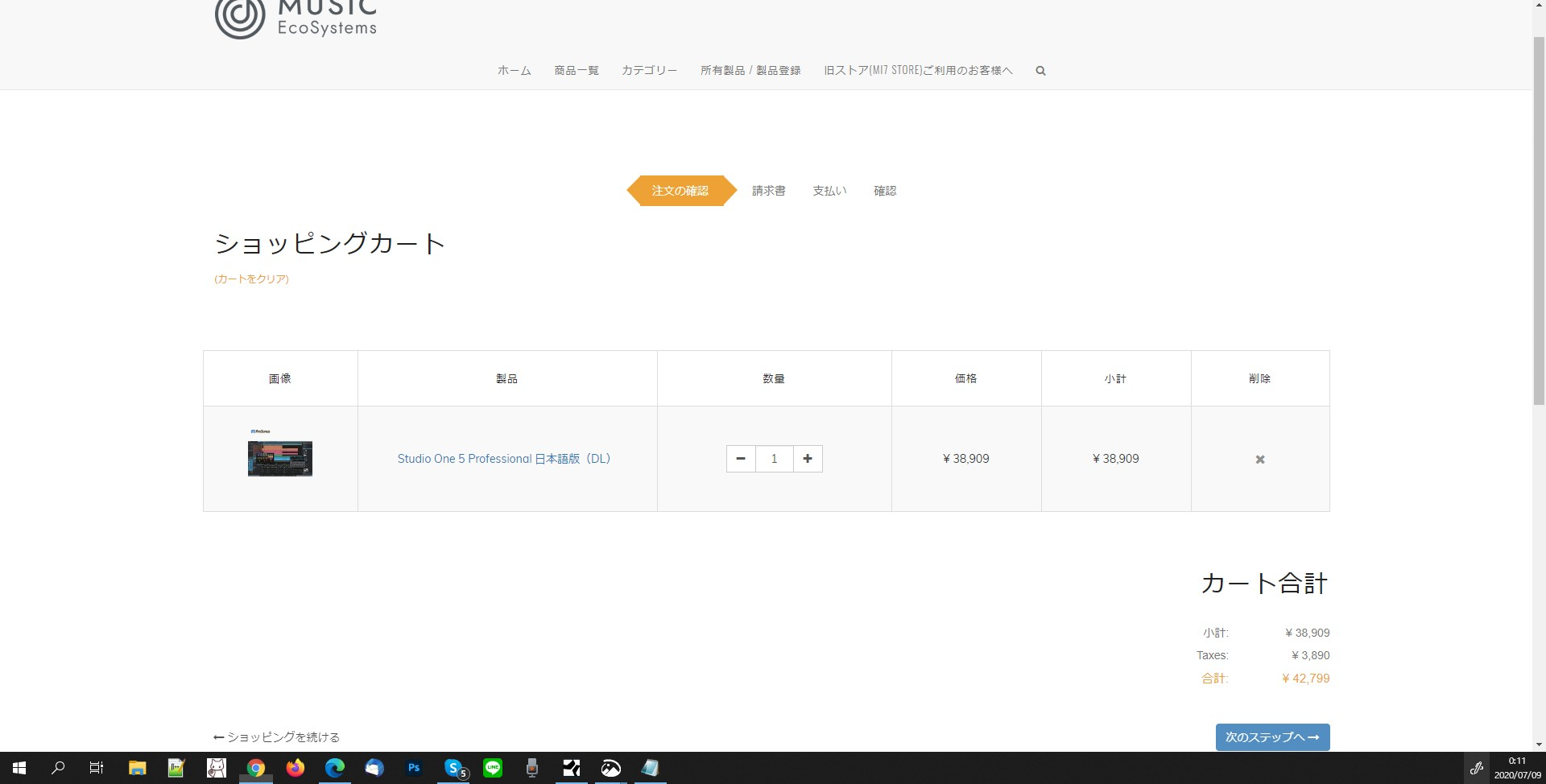Click the ¥ 42,799 total amount

(1305, 679)
